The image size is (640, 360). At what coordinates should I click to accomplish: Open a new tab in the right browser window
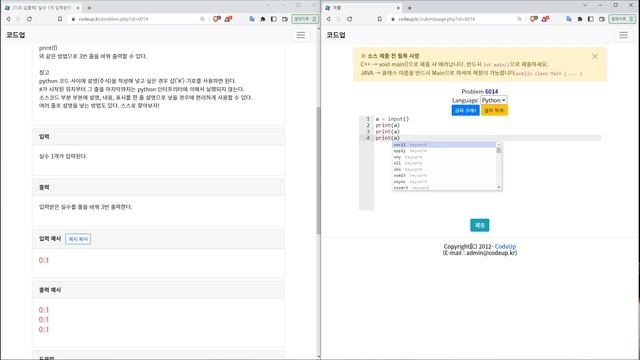[409, 7]
